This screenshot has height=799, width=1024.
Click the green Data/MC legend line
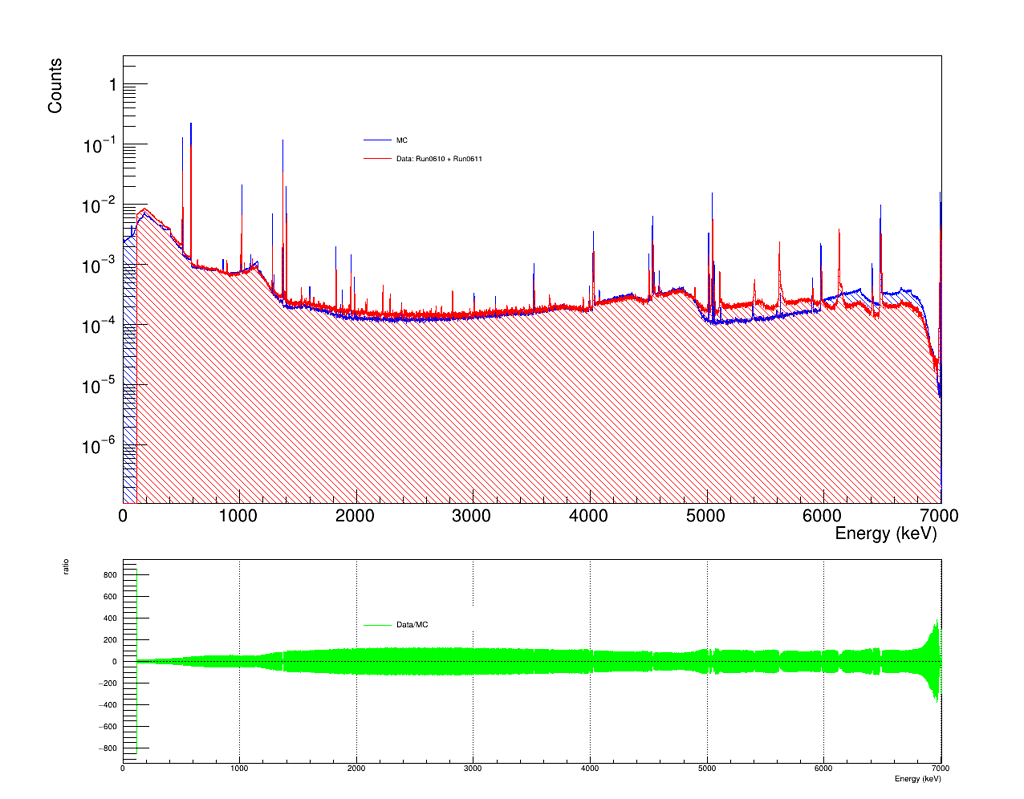tap(377, 625)
